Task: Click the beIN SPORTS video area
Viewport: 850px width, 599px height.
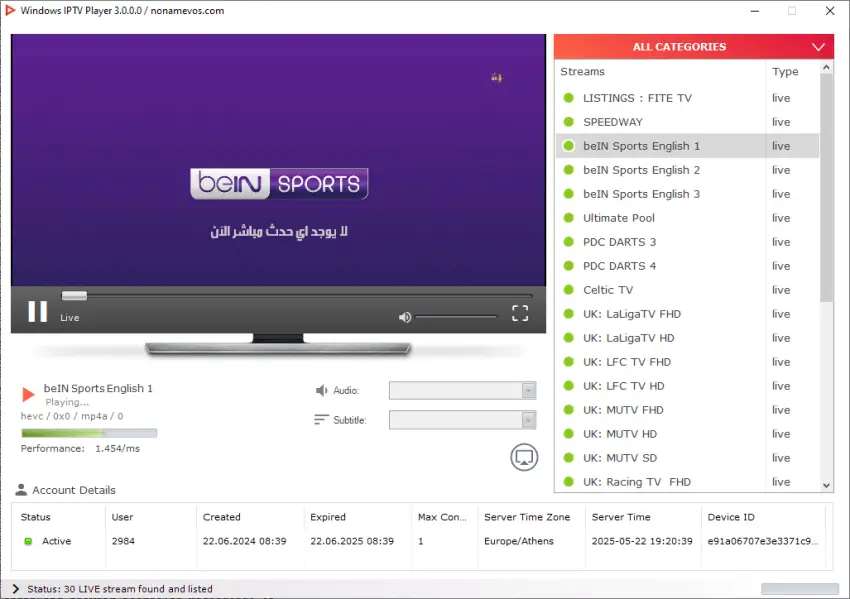Action: tap(279, 160)
